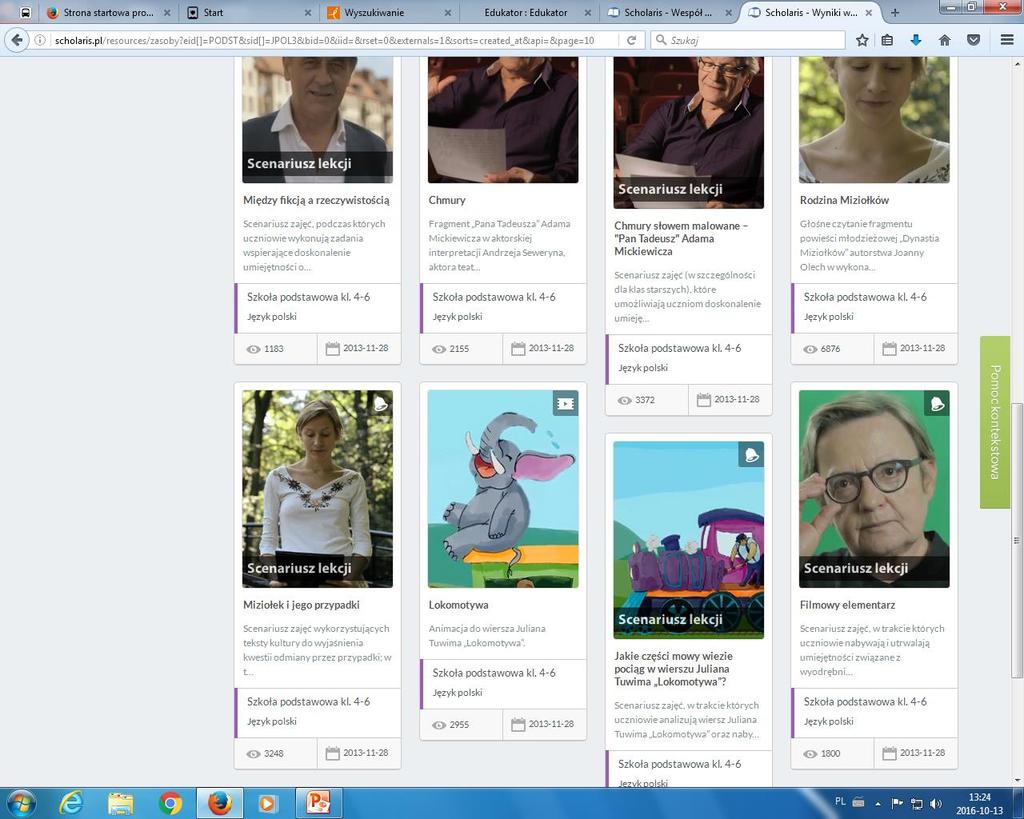The width and height of the screenshot is (1024, 819).
Task: Open the Filmowy elementarz resource title
Action: pos(848,605)
